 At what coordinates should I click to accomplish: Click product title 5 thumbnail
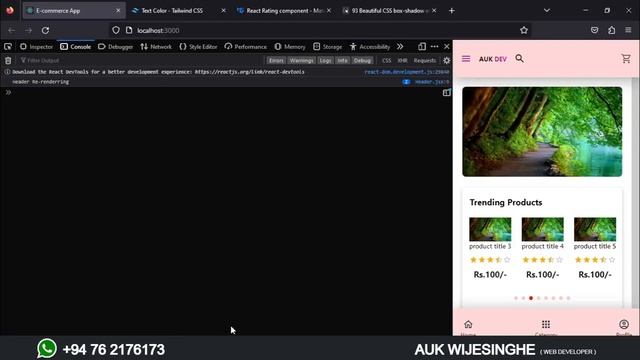[595, 229]
